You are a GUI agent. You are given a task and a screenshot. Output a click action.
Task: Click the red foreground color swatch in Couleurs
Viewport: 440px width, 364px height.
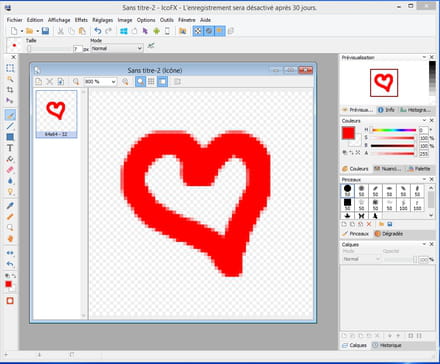348,133
